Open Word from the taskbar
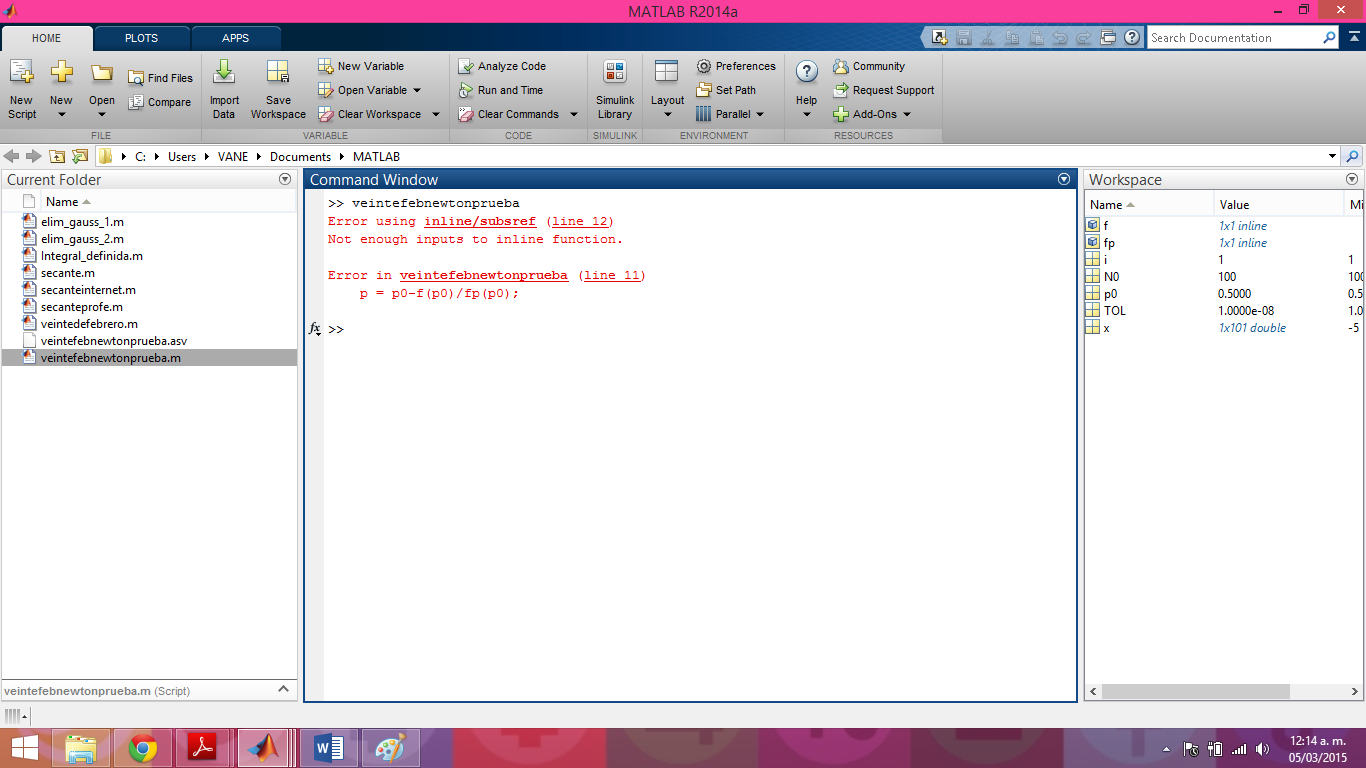Viewport: 1366px width, 768px height. click(x=329, y=748)
